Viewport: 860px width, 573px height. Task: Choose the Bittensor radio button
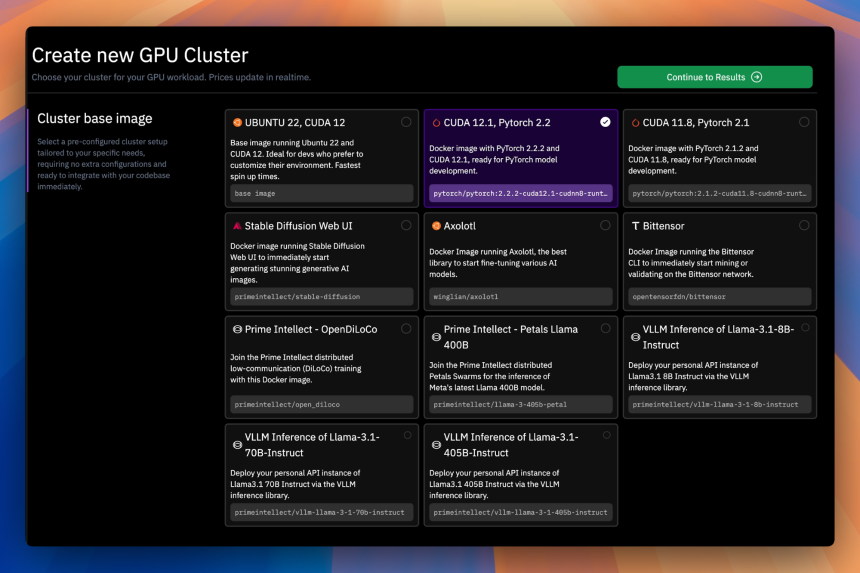point(804,225)
